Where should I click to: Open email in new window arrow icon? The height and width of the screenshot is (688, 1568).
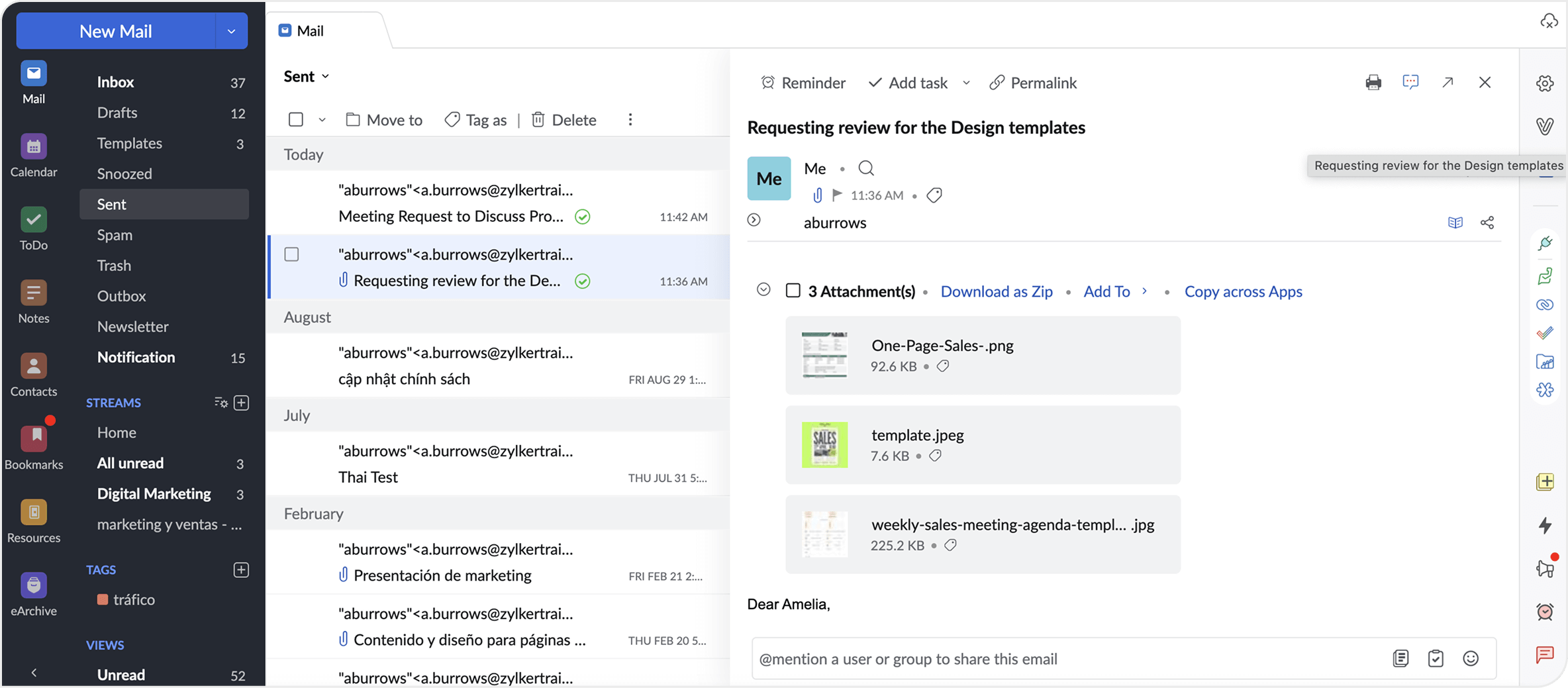click(1447, 83)
